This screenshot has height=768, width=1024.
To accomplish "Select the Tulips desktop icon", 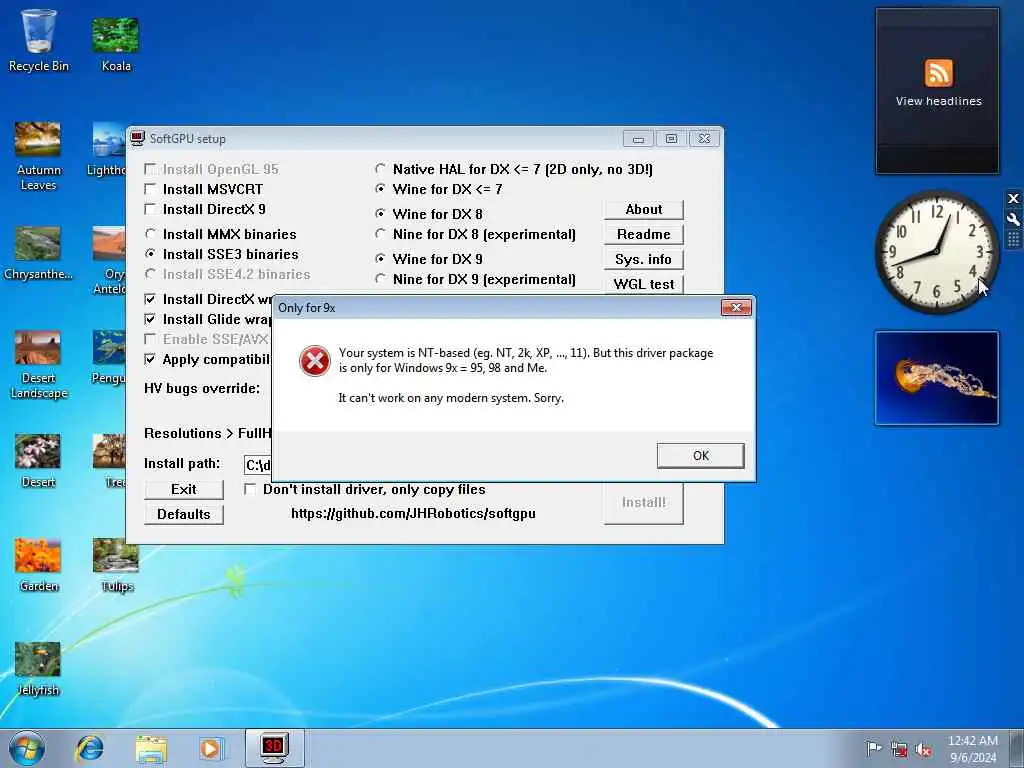I will 116,565.
